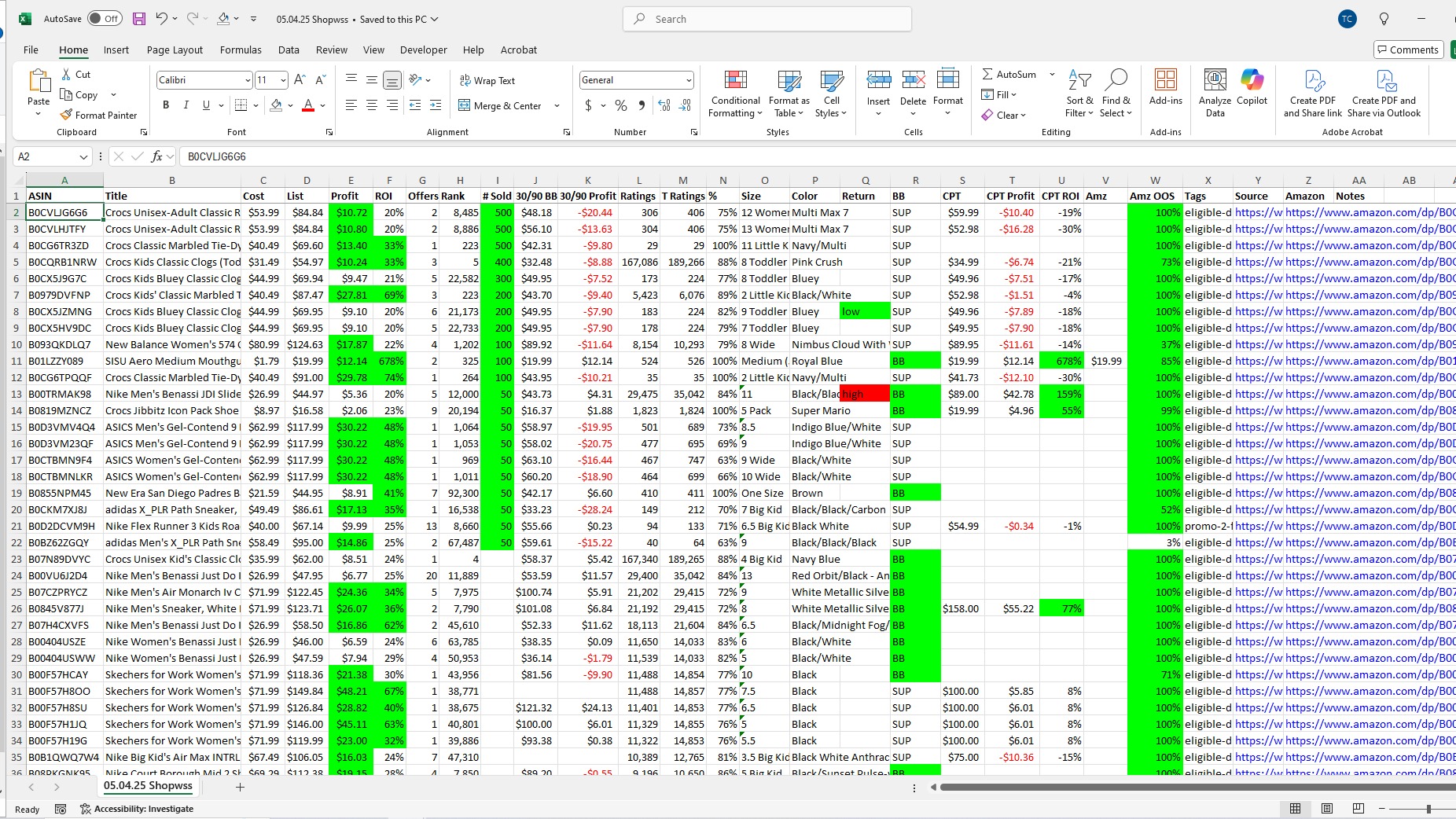Image resolution: width=1456 pixels, height=819 pixels.
Task: Select the 05.04.25 Shopwss sheet tab
Action: pos(148,785)
